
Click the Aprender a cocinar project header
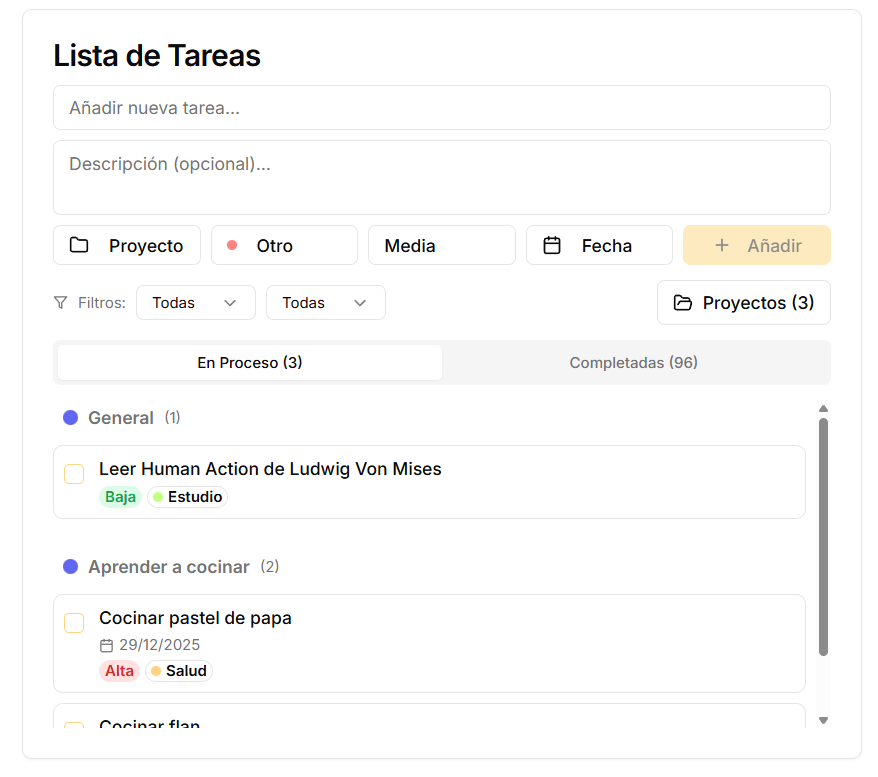click(168, 566)
